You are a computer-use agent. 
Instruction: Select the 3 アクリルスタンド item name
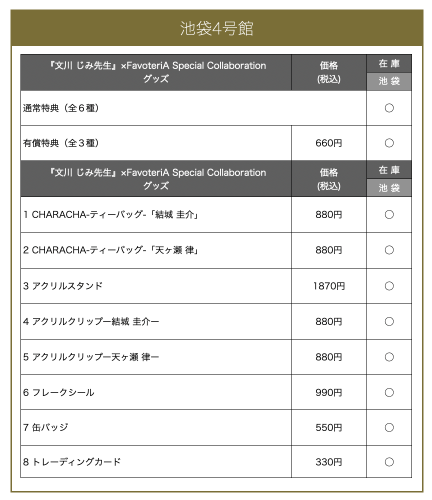point(63,286)
